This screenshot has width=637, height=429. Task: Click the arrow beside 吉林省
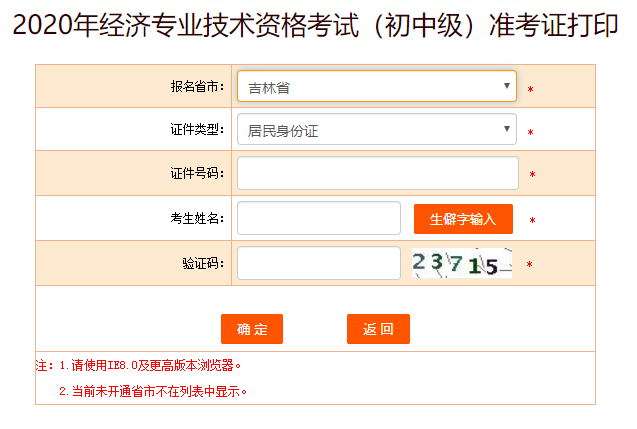pyautogui.click(x=507, y=86)
